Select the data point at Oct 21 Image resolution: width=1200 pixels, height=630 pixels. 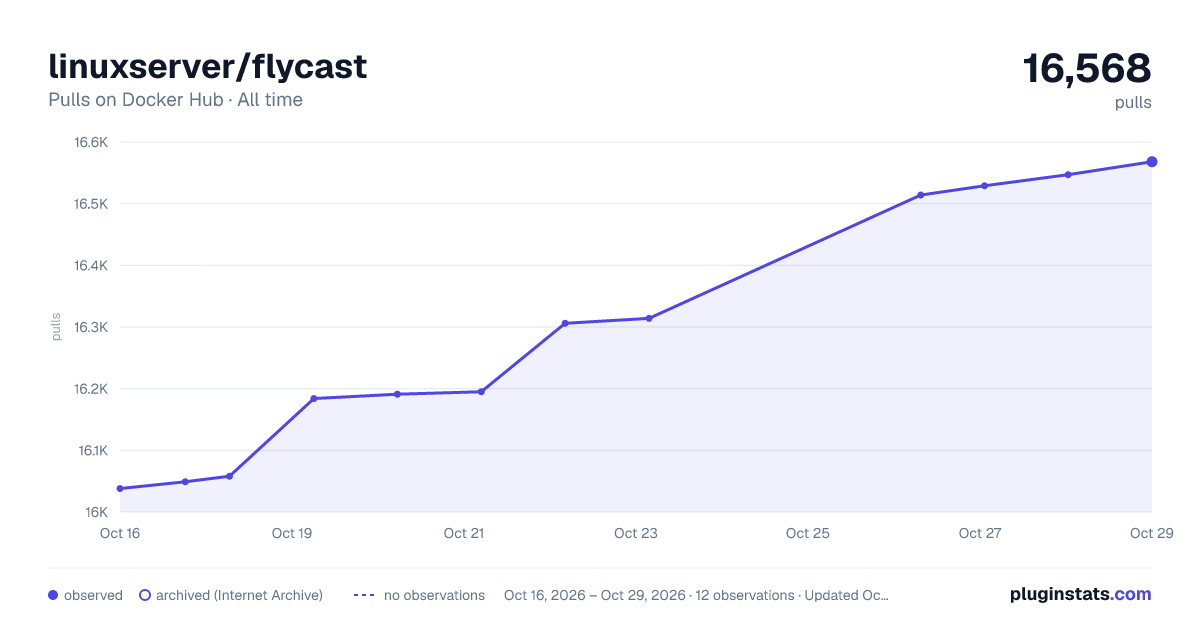pyautogui.click(x=481, y=392)
